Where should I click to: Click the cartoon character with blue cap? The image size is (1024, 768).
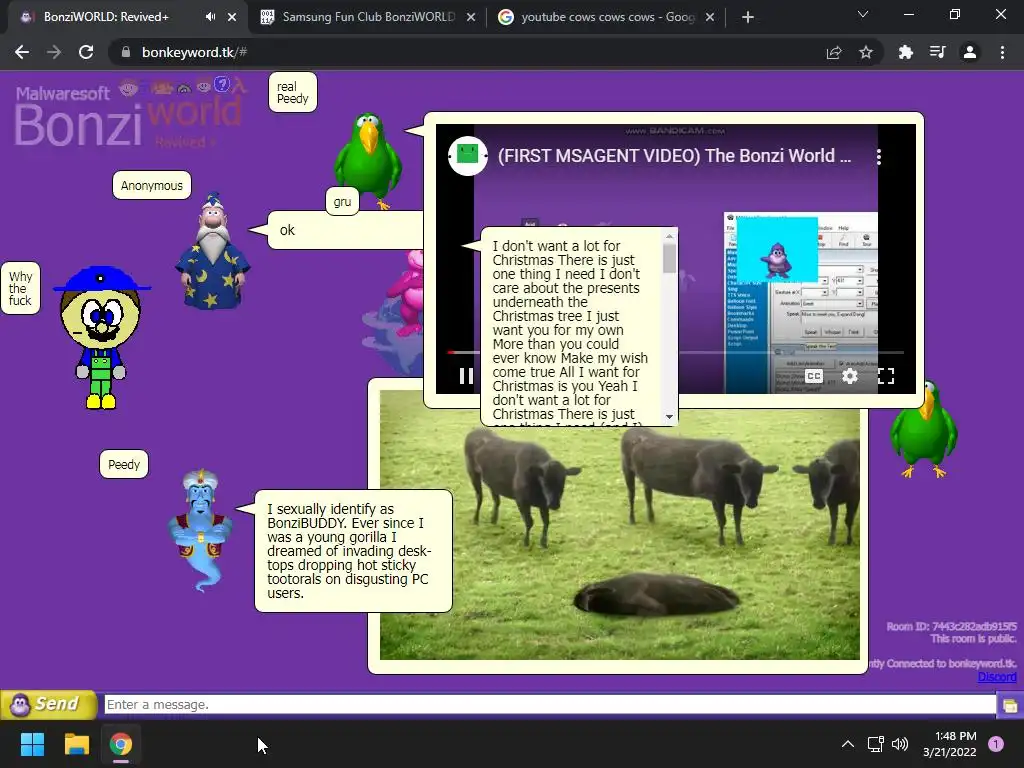[101, 336]
